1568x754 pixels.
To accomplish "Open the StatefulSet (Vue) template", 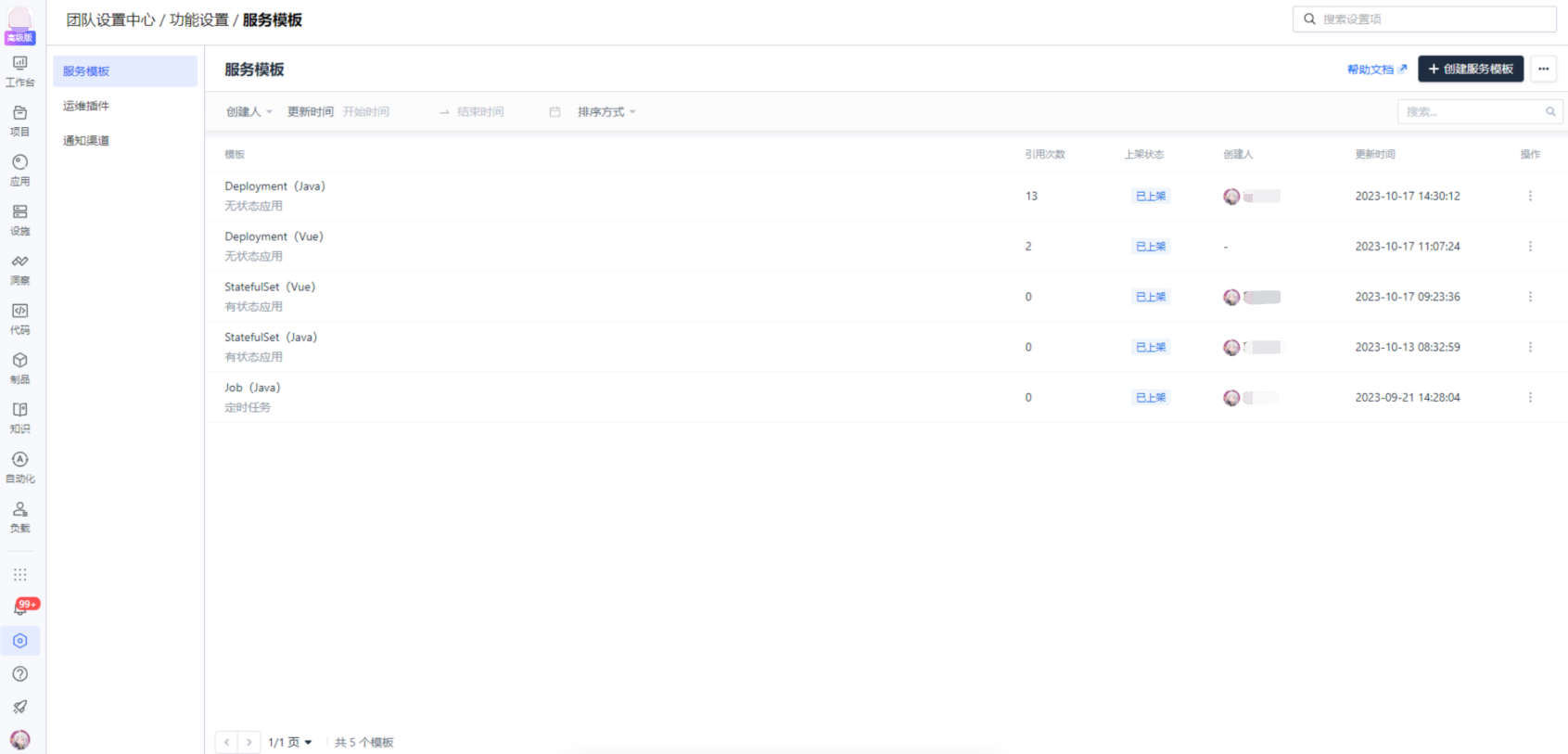I will tap(271, 287).
